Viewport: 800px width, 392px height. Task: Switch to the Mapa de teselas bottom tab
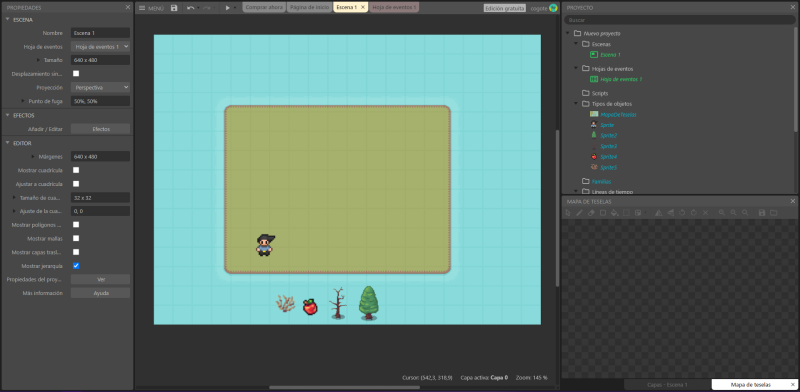[x=751, y=384]
